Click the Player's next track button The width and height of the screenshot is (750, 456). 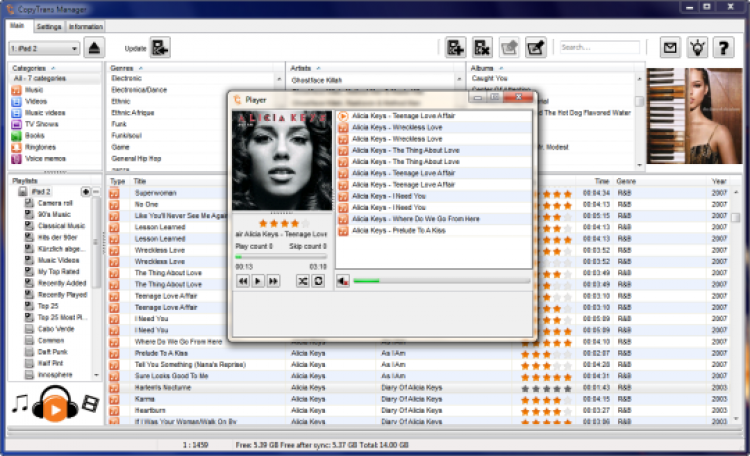coord(273,281)
